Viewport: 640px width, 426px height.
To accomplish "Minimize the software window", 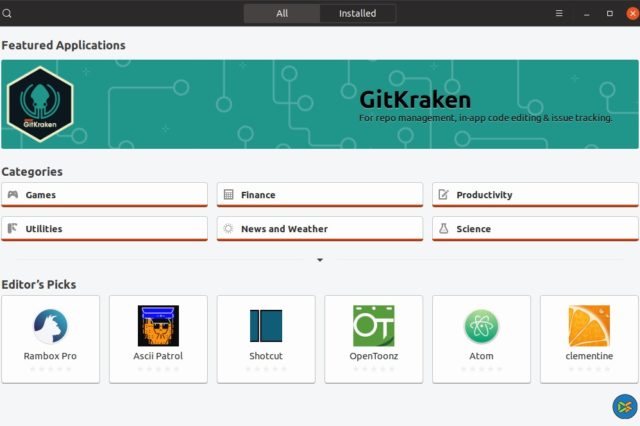I will point(587,13).
